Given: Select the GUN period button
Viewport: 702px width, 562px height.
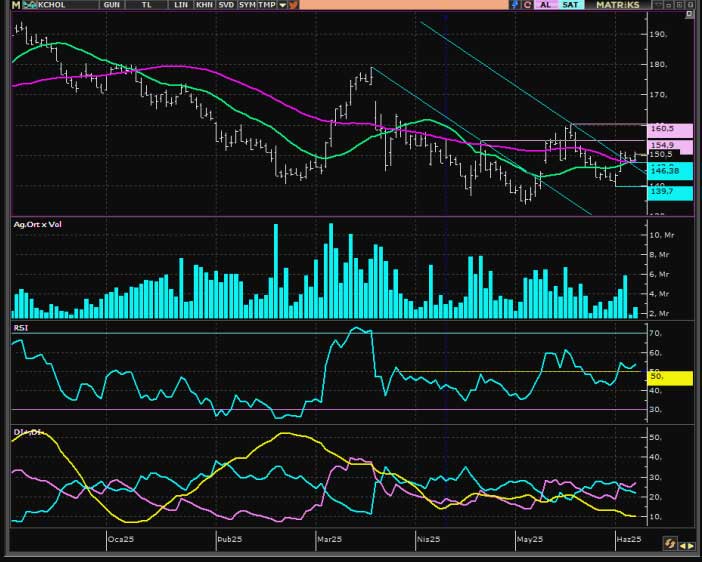Looking at the screenshot, I should click(112, 5).
